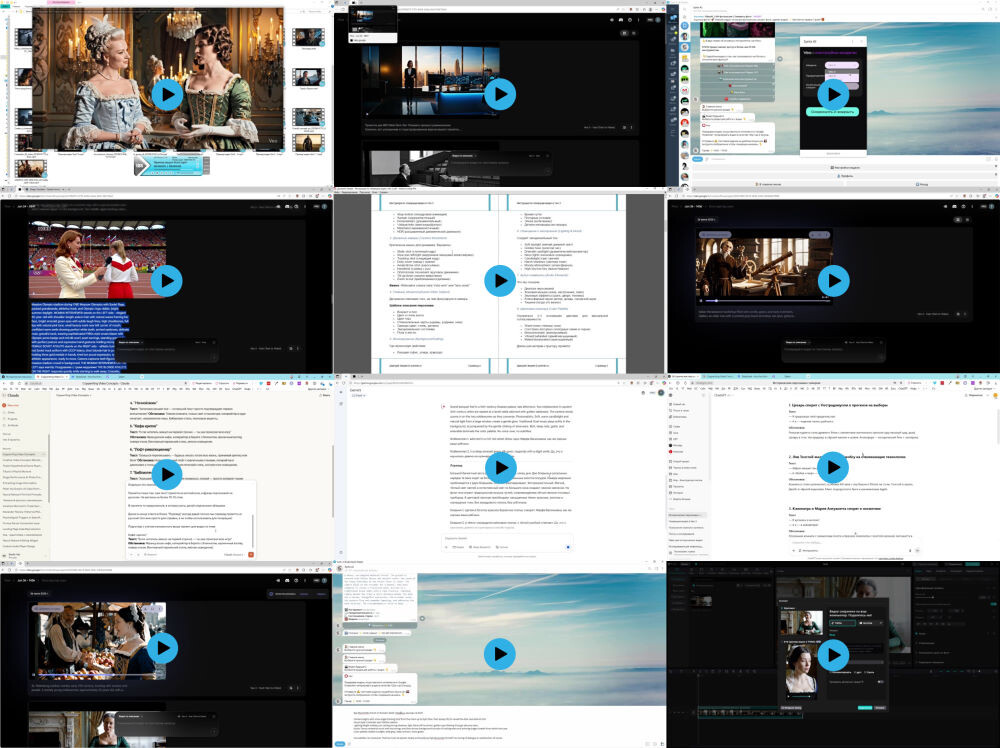Viewport: 1000px width, 748px height.
Task: Click the Claude logo in the sidebar
Action: [13, 395]
